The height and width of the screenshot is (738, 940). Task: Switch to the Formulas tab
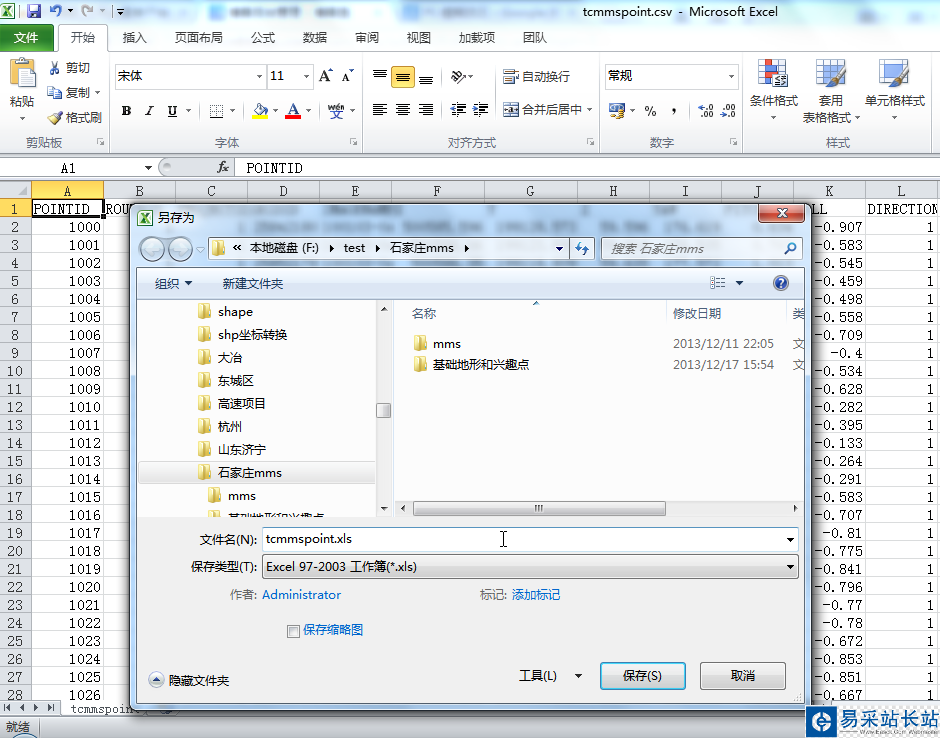(x=263, y=38)
